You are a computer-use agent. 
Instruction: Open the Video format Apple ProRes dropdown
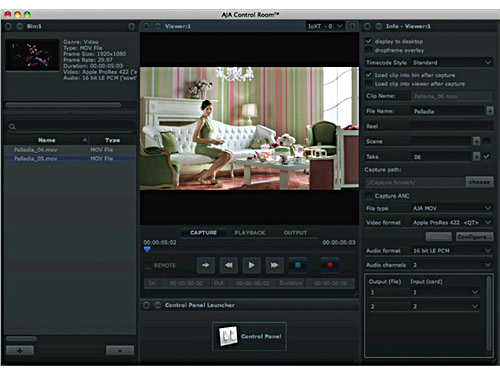point(452,222)
